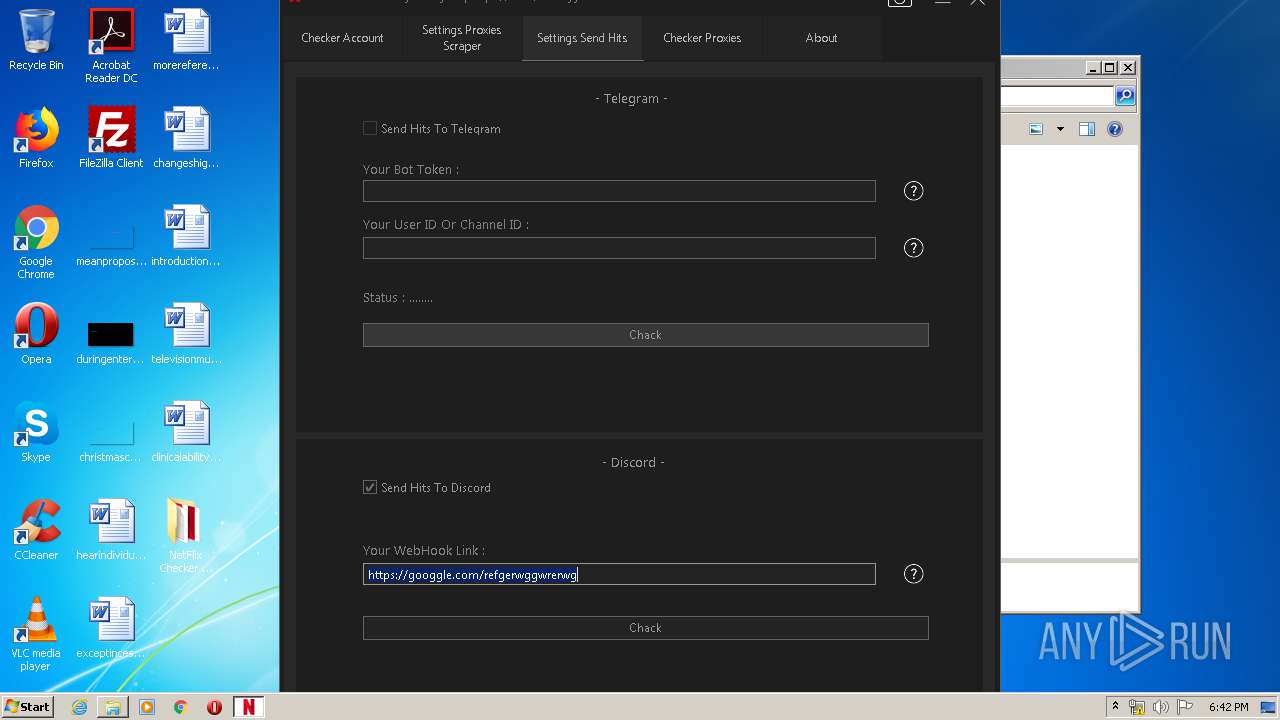Click the WebHook Link input field

[x=619, y=574]
